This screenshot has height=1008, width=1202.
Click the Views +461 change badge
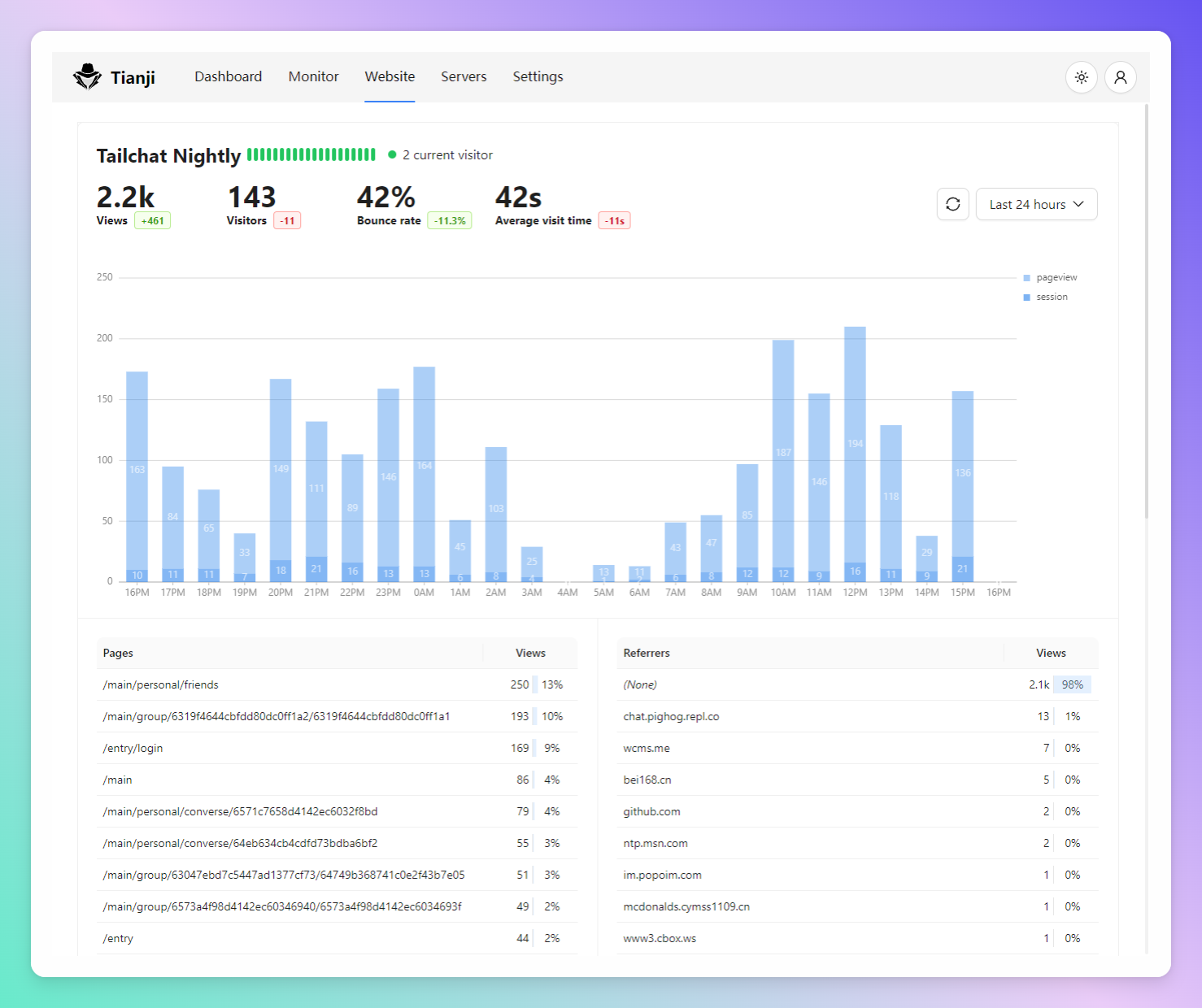(x=152, y=220)
